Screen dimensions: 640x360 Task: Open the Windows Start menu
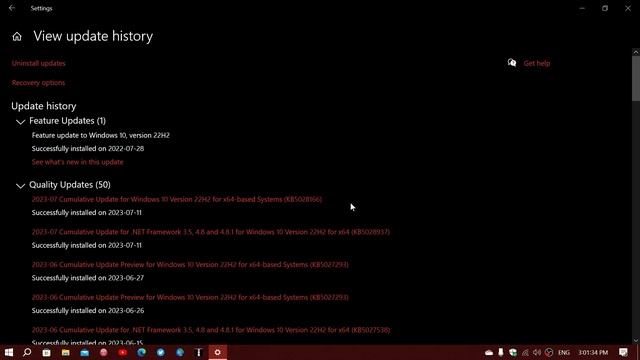(x=9, y=352)
